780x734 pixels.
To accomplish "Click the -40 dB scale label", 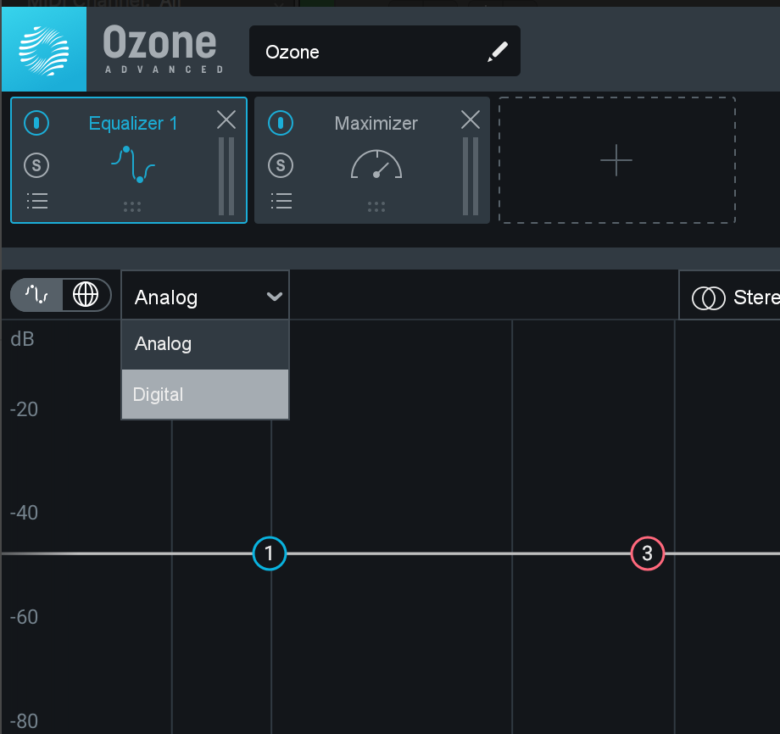I will (x=24, y=513).
